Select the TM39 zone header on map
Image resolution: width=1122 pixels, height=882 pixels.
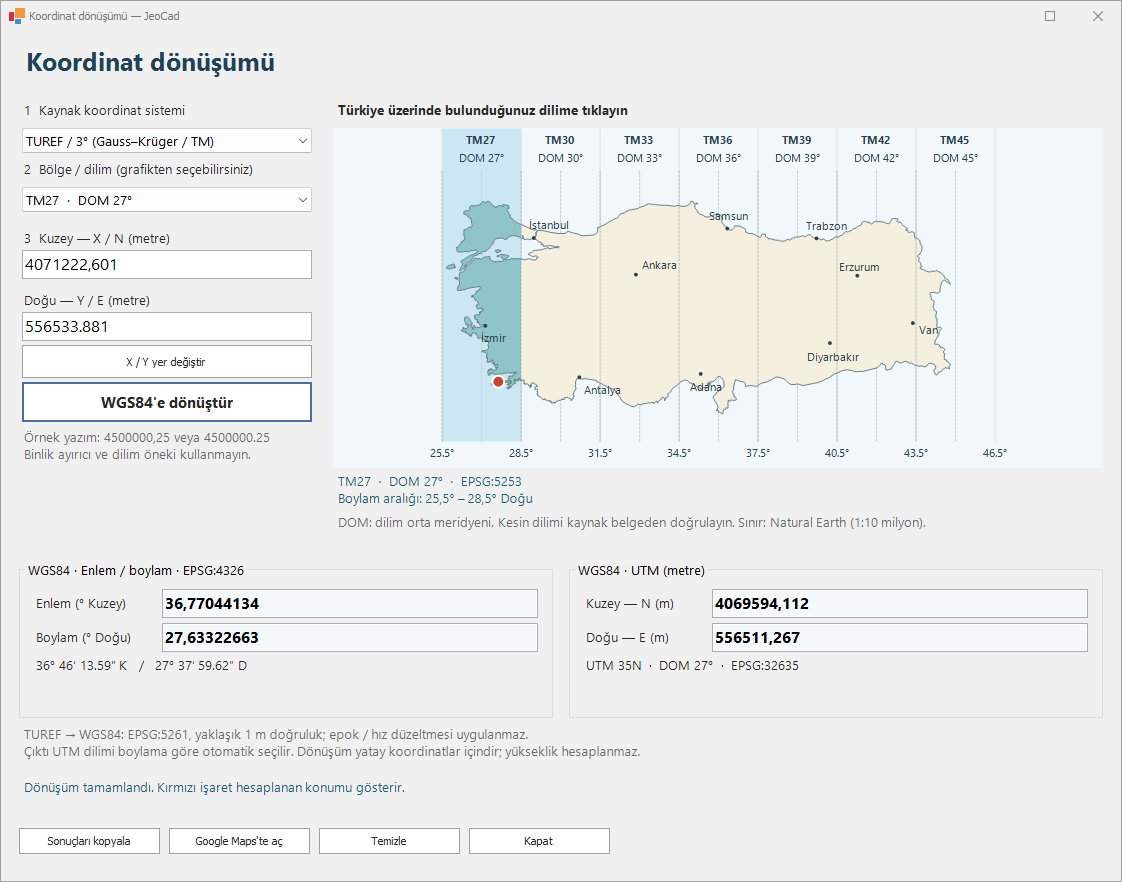tap(797, 149)
